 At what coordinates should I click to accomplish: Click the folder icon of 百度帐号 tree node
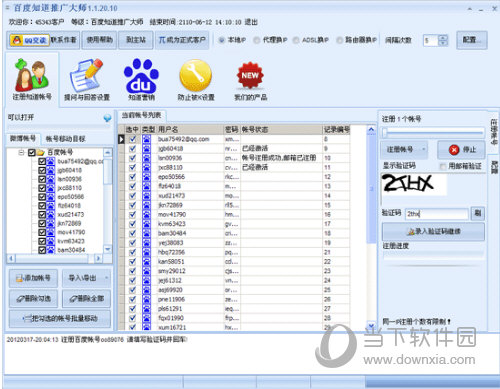41,153
